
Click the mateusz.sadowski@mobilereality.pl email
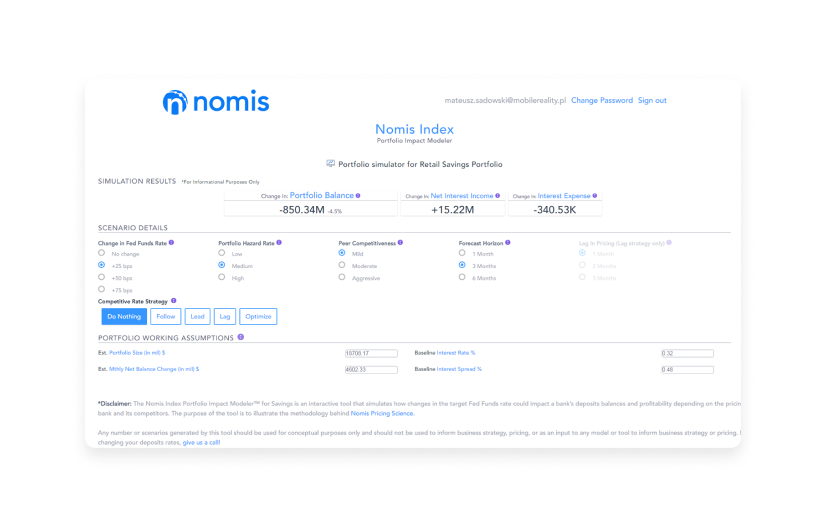505,100
